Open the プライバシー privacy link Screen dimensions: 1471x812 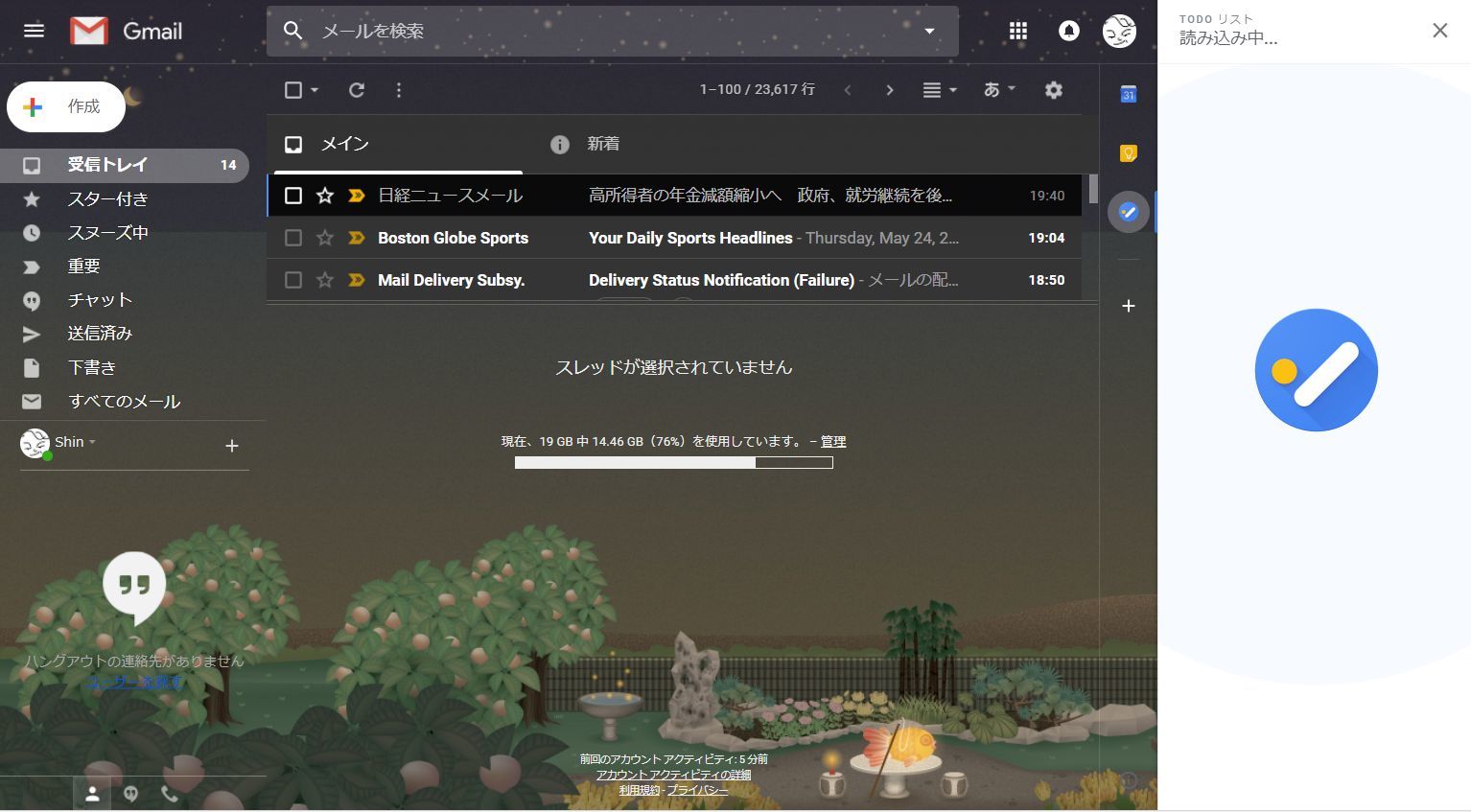click(697, 790)
